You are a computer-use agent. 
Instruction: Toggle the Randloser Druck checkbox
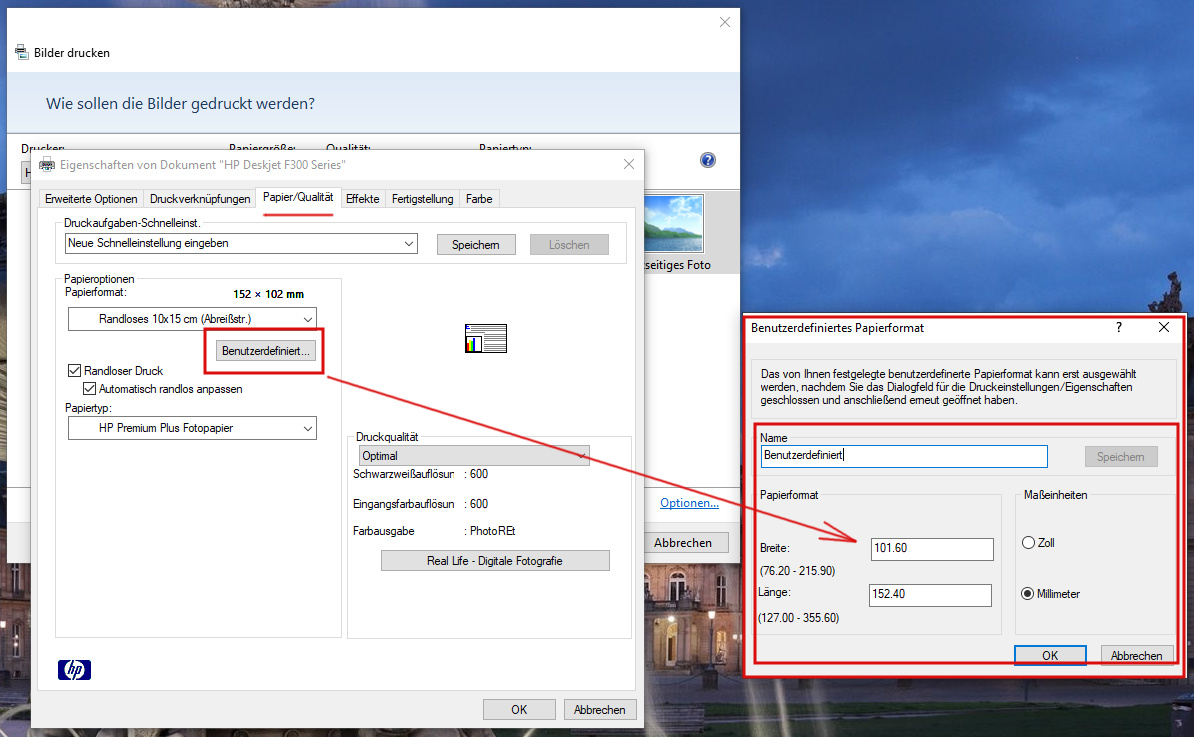pos(75,371)
